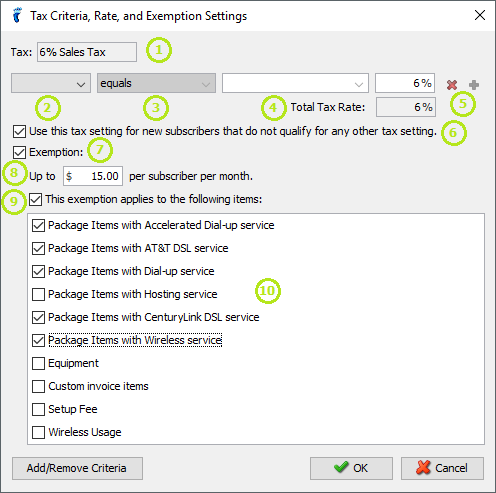This screenshot has width=496, height=493.
Task: Expand the equals operator dropdown
Action: 156,83
